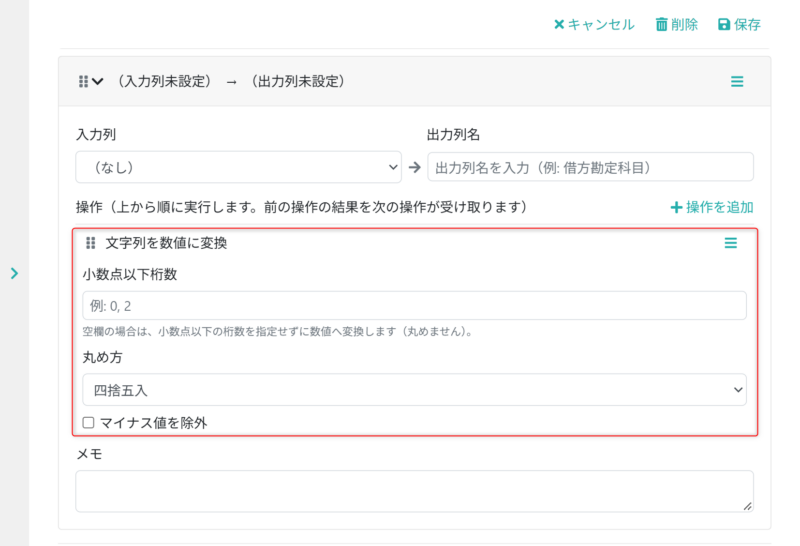Click the X icon of キャンセル
Viewport: 800px width, 546px height.
click(x=559, y=24)
